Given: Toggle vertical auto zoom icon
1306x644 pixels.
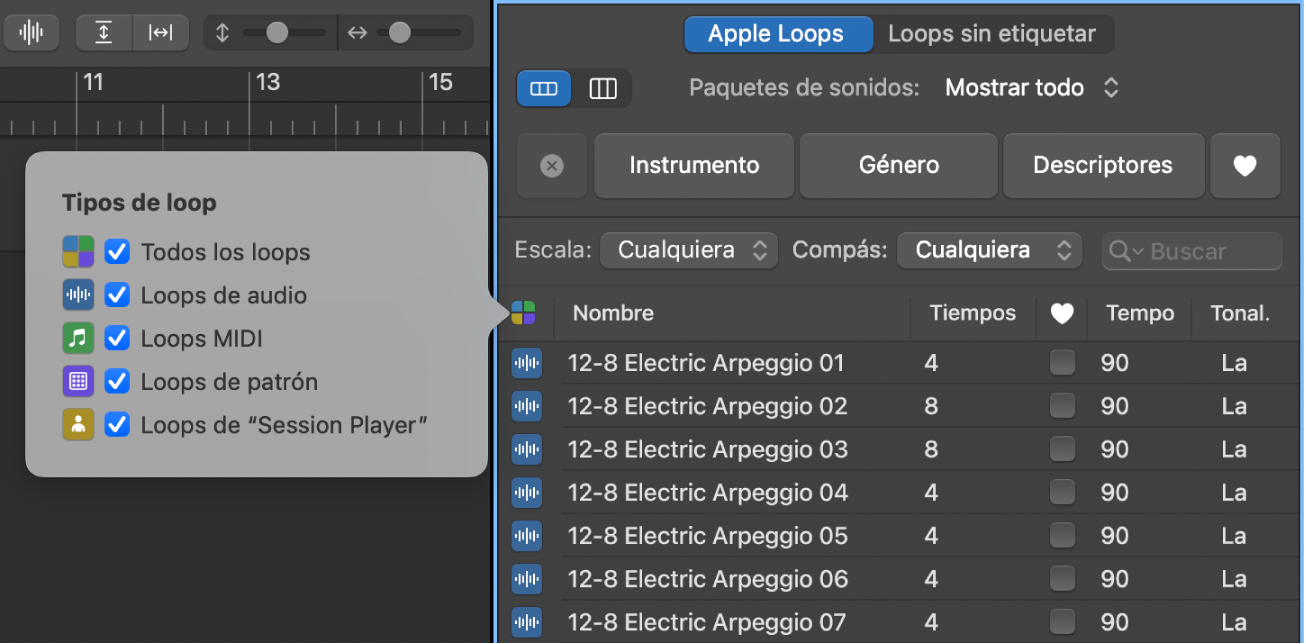Looking at the screenshot, I should tap(104, 32).
